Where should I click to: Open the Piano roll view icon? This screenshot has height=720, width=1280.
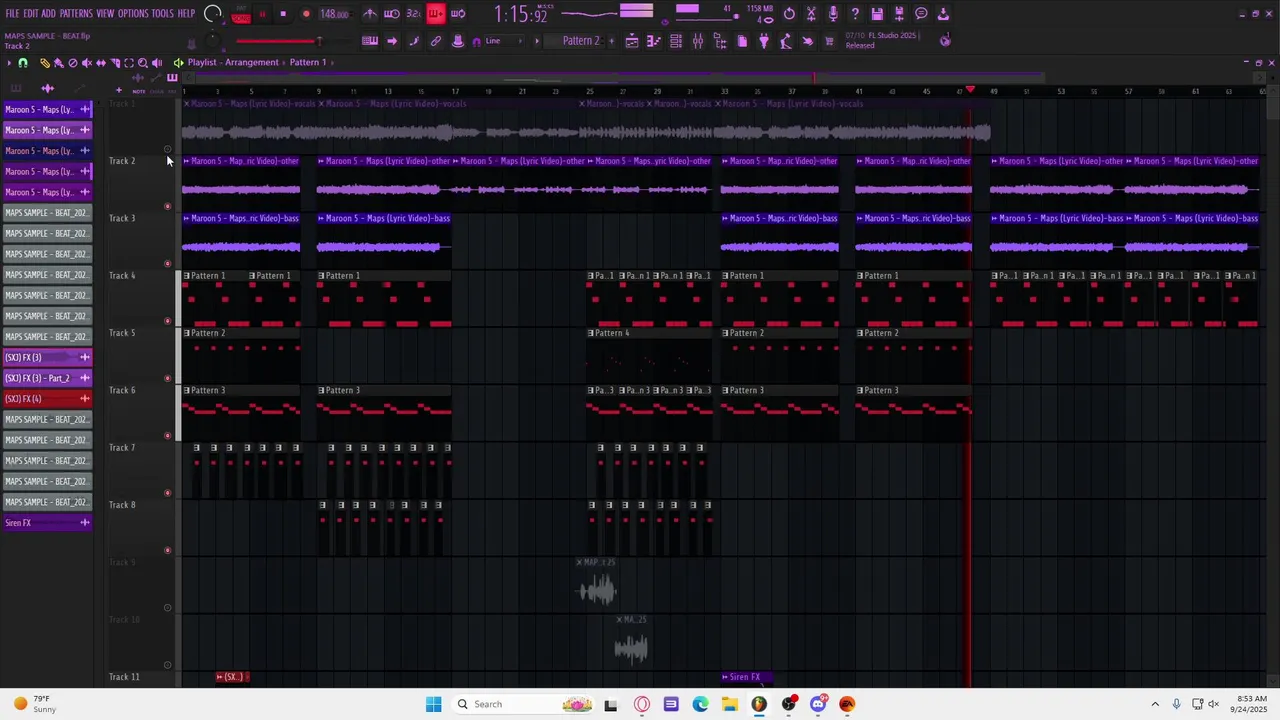[654, 41]
